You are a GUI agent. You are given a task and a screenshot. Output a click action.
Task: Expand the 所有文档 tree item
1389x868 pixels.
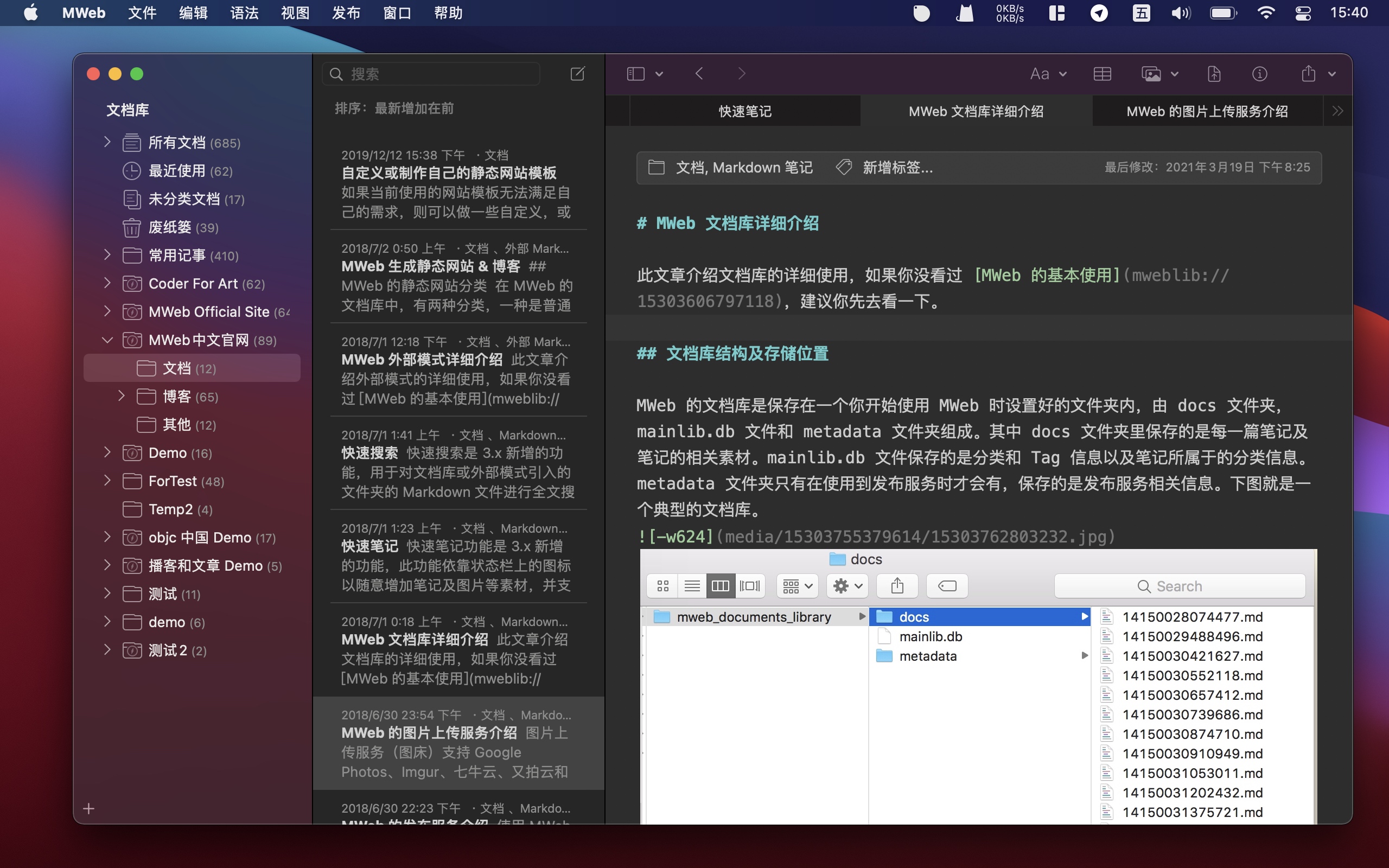point(107,142)
